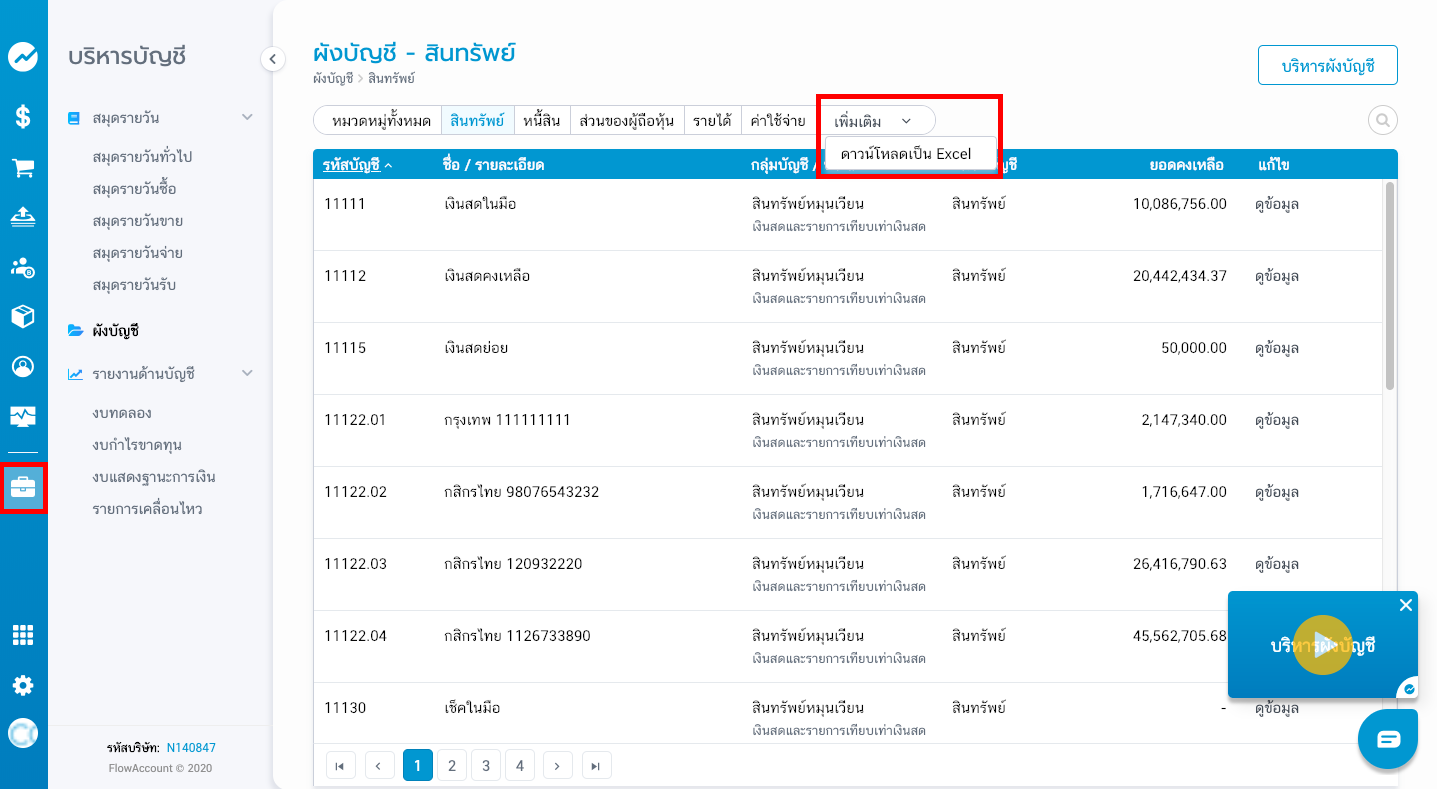Image resolution: width=1437 pixels, height=789 pixels.
Task: Click account name กรุงเทพ 111111111
Action: point(507,420)
